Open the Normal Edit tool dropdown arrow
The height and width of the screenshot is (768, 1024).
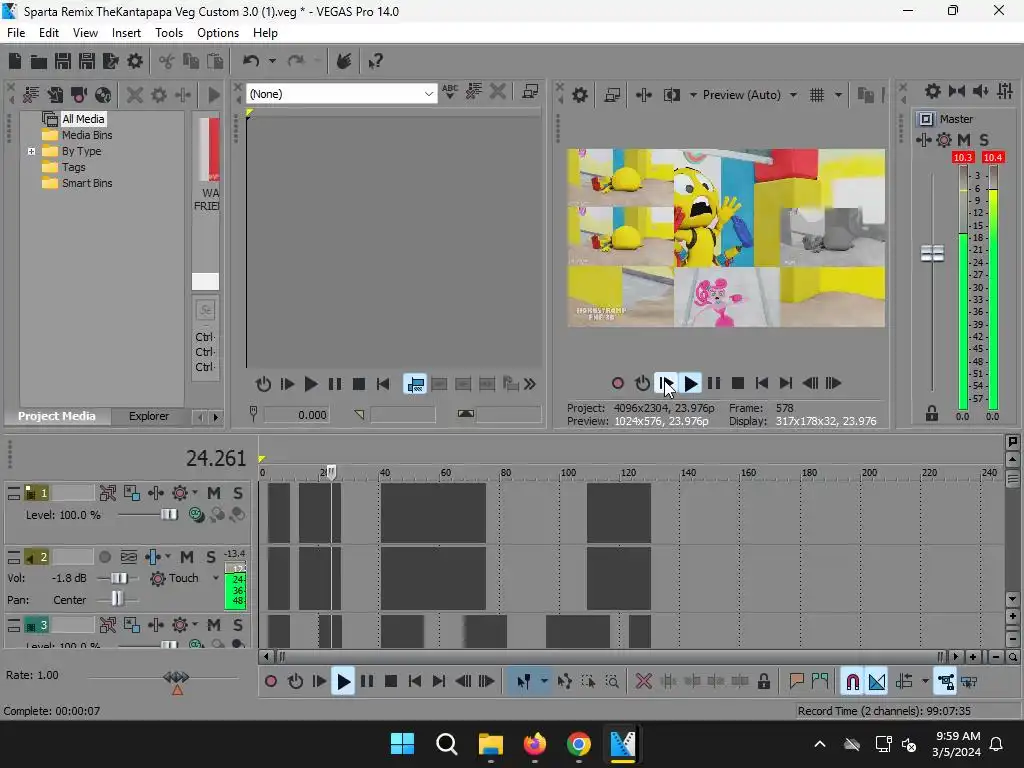pos(544,682)
